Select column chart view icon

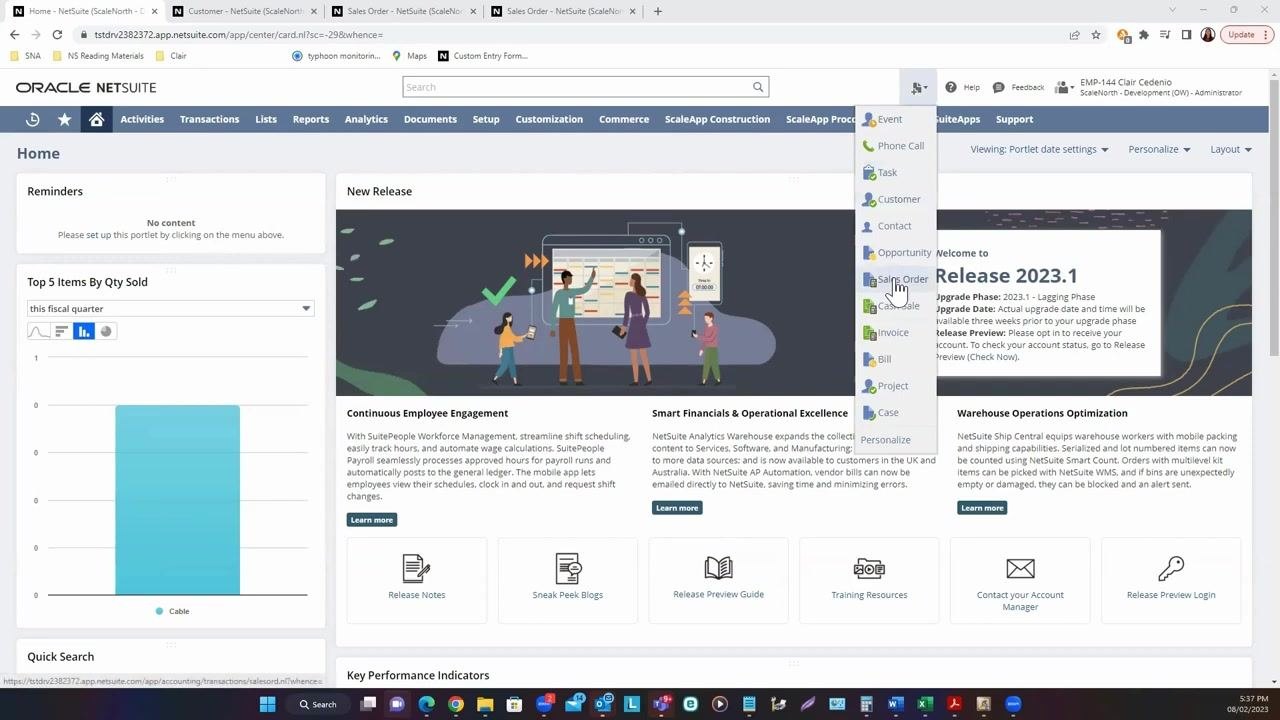point(84,331)
